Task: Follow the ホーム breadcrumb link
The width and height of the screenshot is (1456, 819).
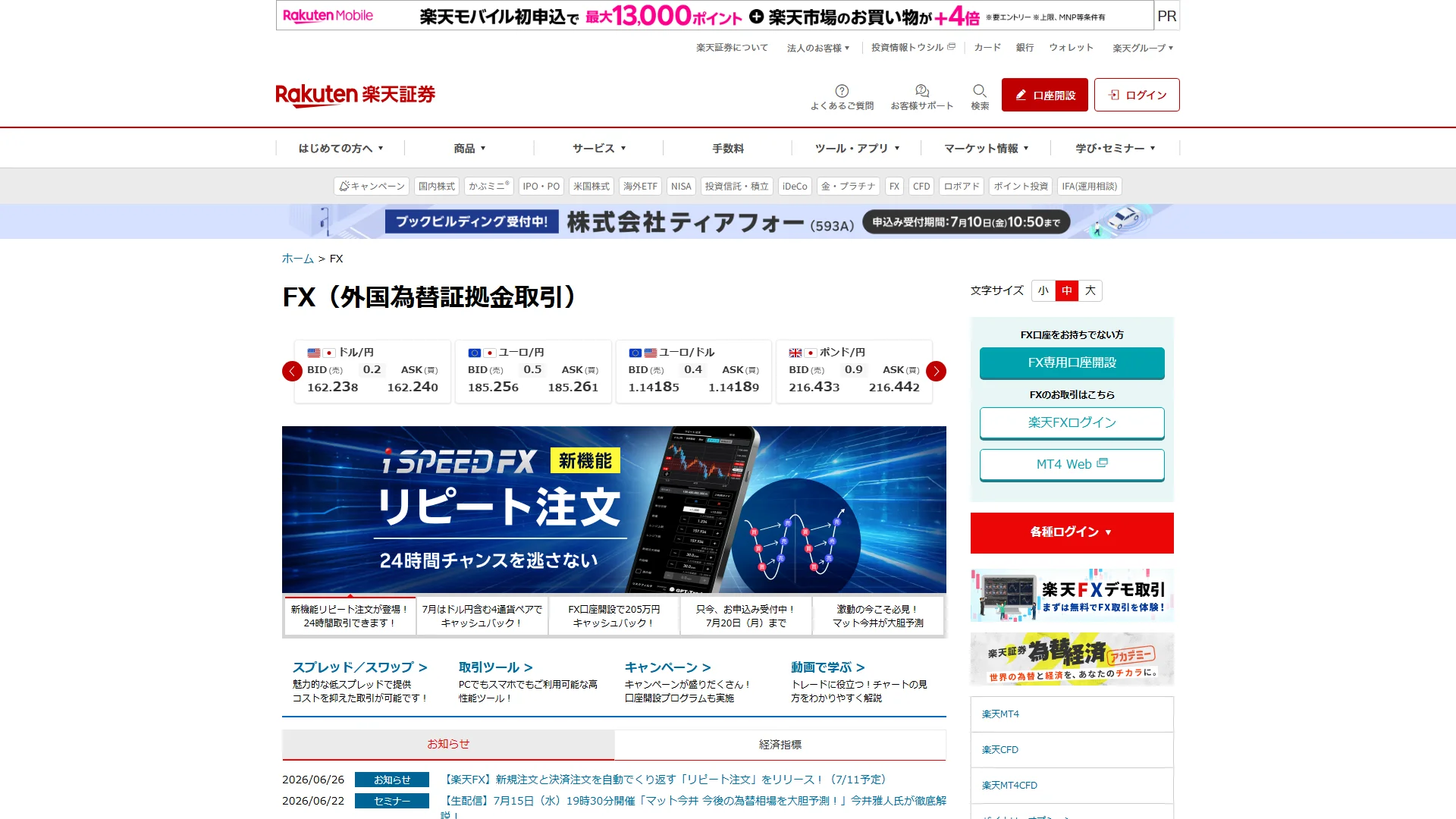Action: [297, 259]
